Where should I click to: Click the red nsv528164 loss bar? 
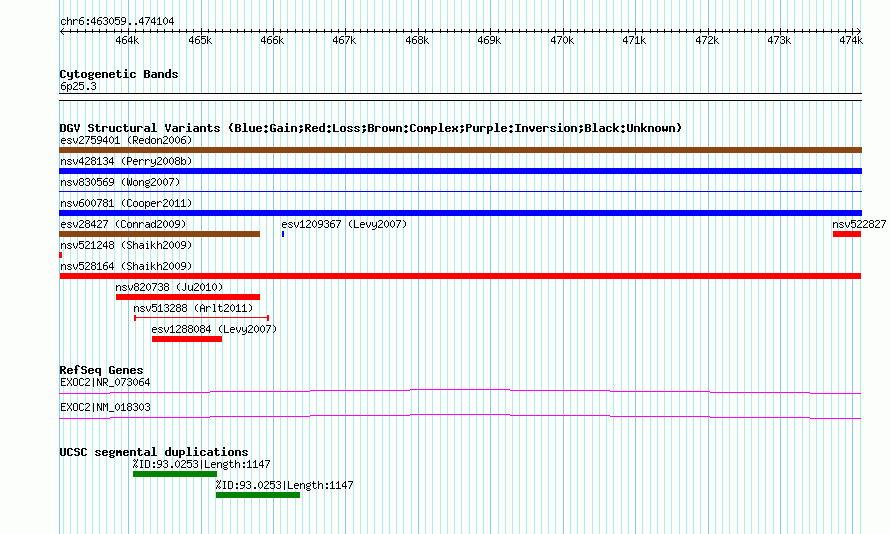(460, 276)
